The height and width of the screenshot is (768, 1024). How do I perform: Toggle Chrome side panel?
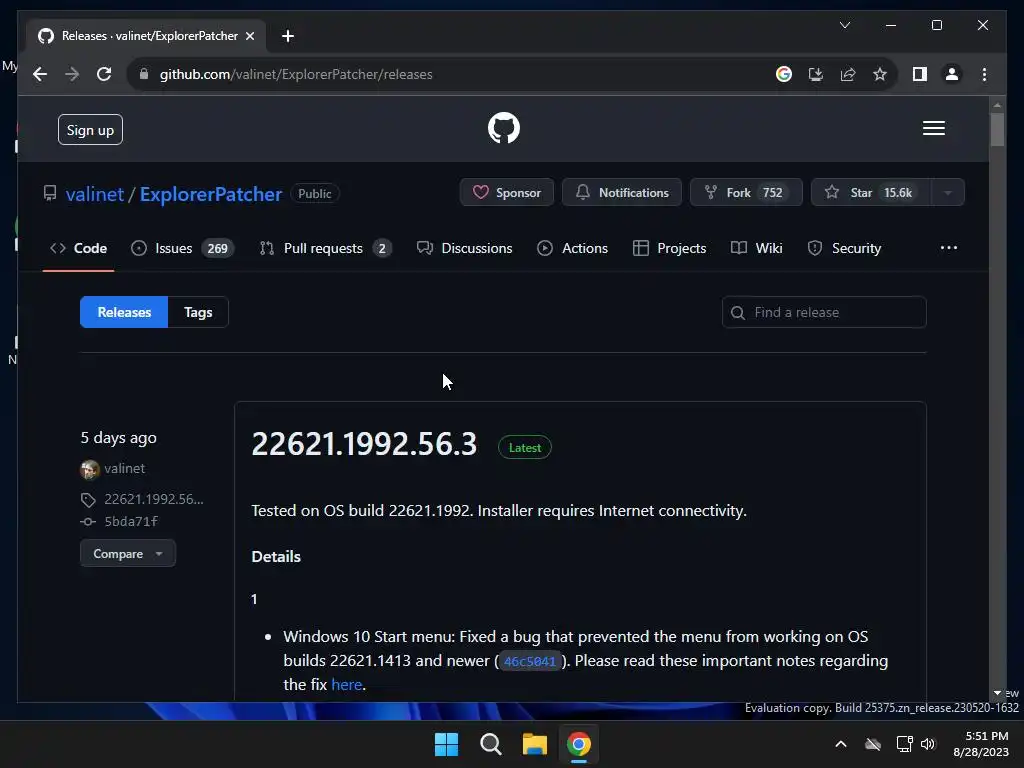920,74
